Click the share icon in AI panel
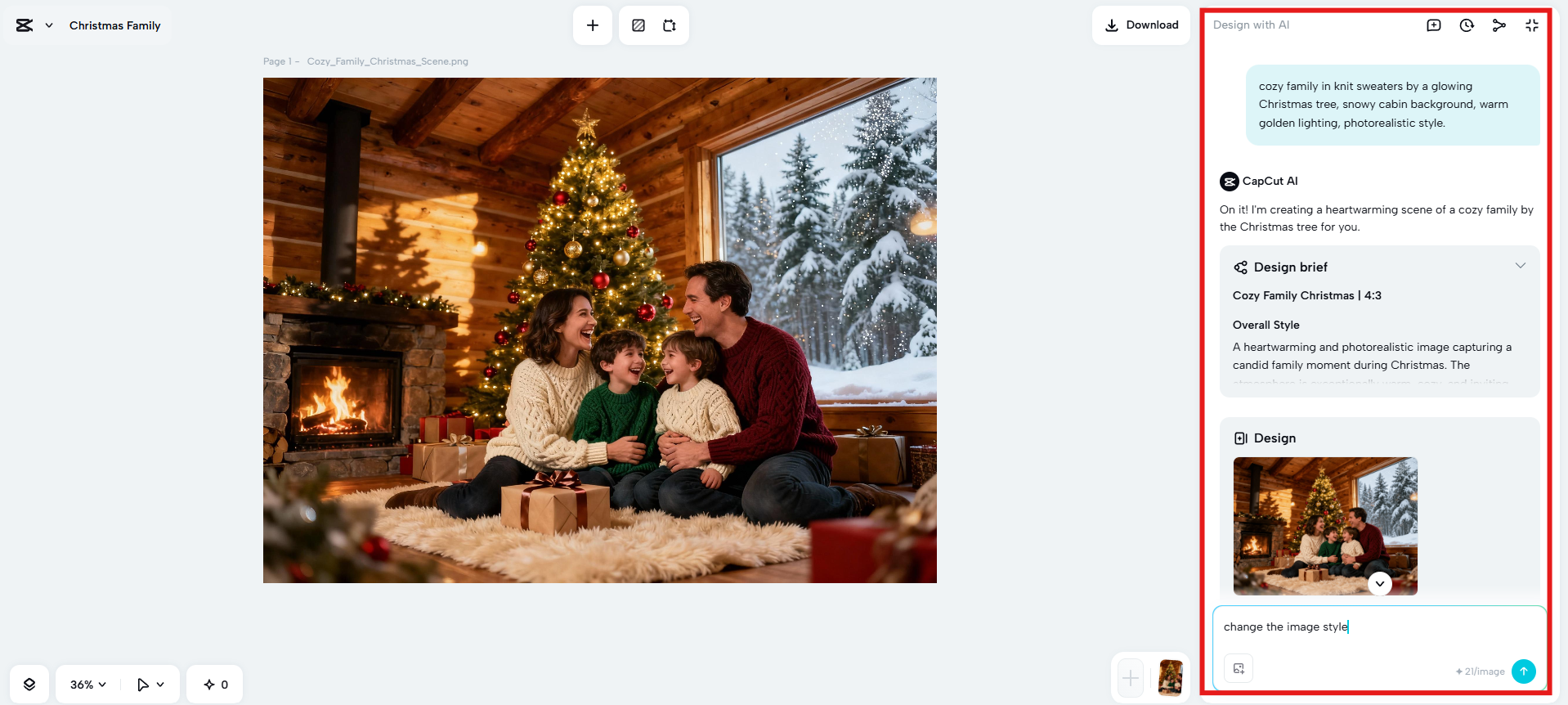Screen dimensions: 1568x705 point(1499,25)
